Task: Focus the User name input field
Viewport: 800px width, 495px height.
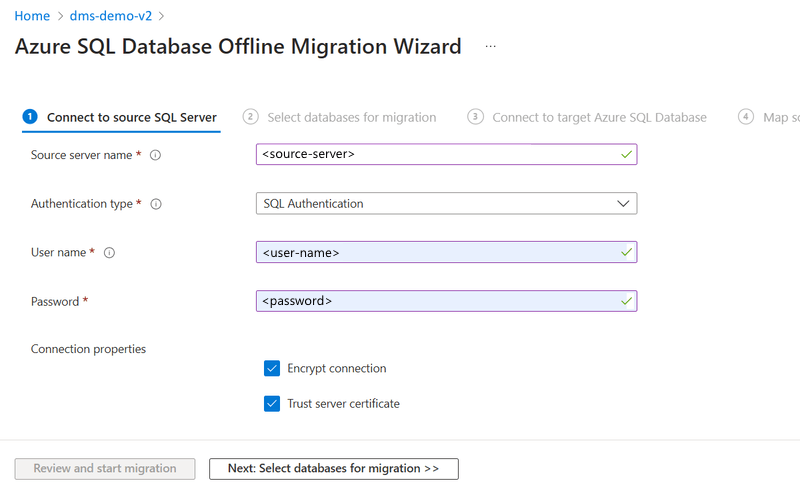Action: (446, 253)
